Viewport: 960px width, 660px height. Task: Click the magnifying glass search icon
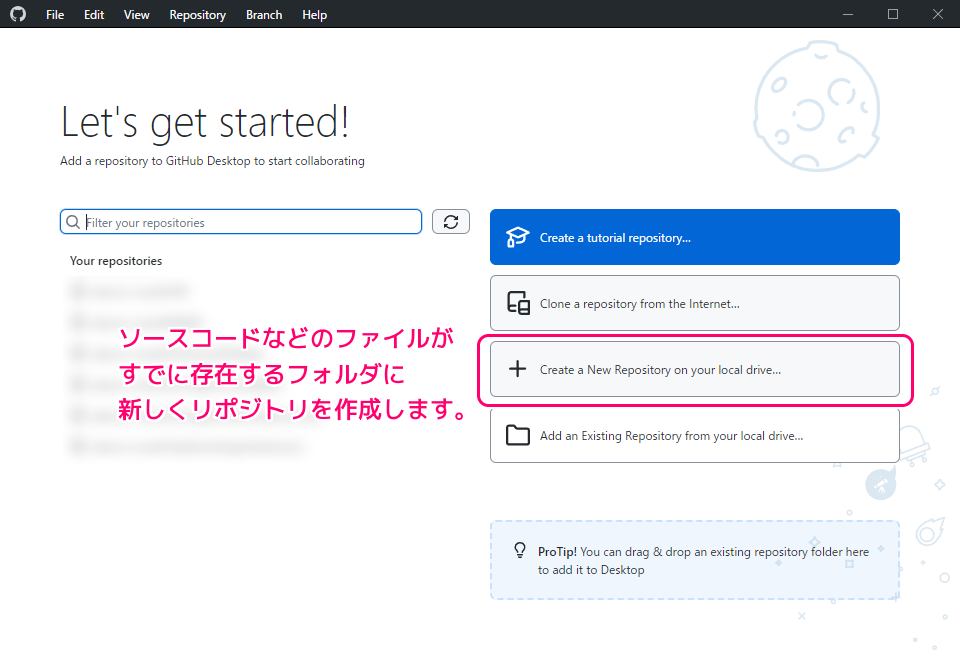coord(73,222)
